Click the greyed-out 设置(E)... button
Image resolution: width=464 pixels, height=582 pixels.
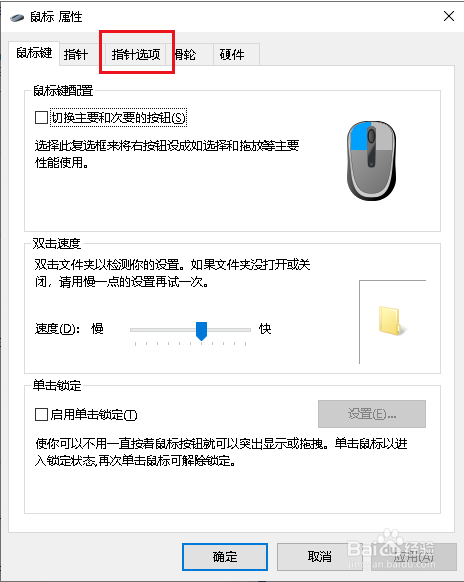[x=372, y=414]
